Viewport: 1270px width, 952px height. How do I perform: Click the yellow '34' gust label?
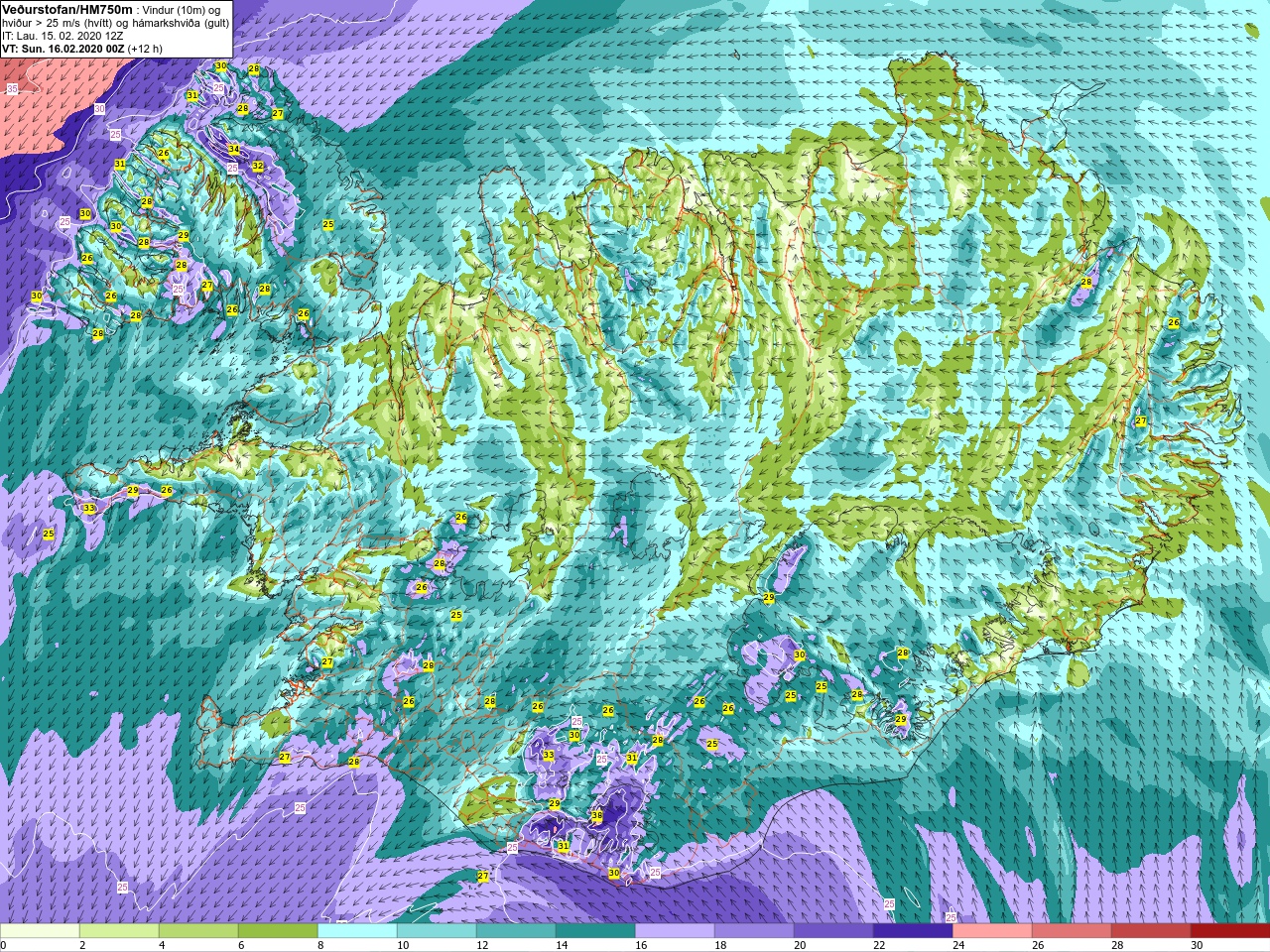tap(233, 149)
